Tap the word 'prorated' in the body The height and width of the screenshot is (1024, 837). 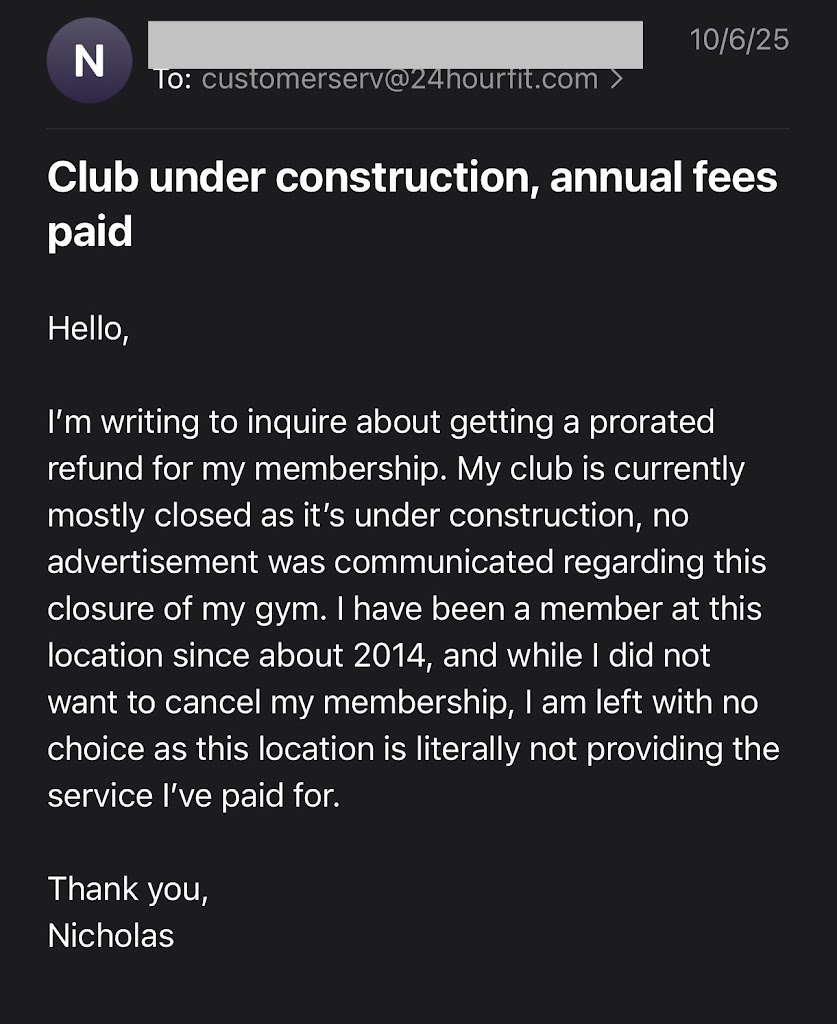pyautogui.click(x=652, y=421)
